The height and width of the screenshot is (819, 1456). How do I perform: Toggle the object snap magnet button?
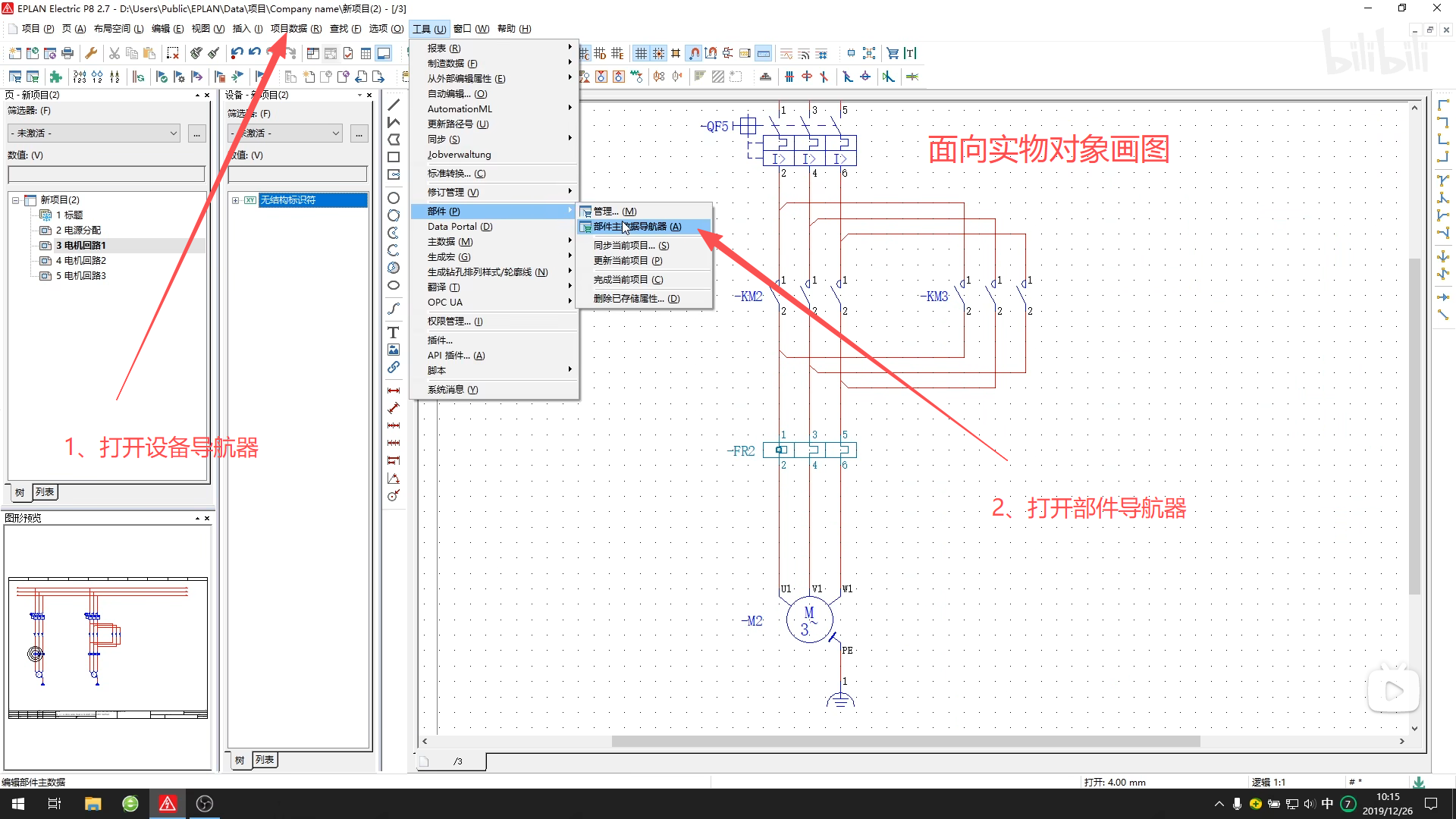click(x=693, y=53)
